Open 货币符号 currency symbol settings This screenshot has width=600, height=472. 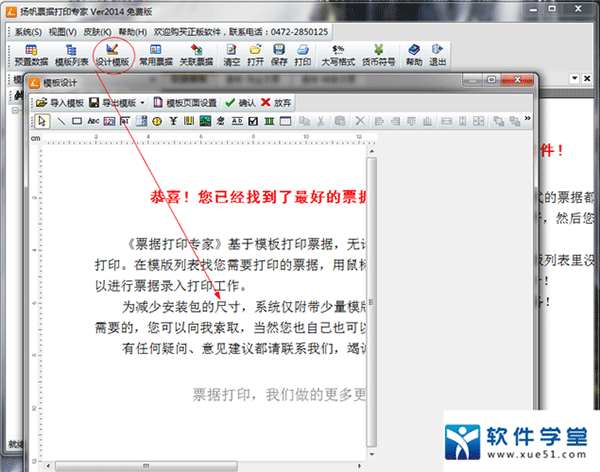378,56
